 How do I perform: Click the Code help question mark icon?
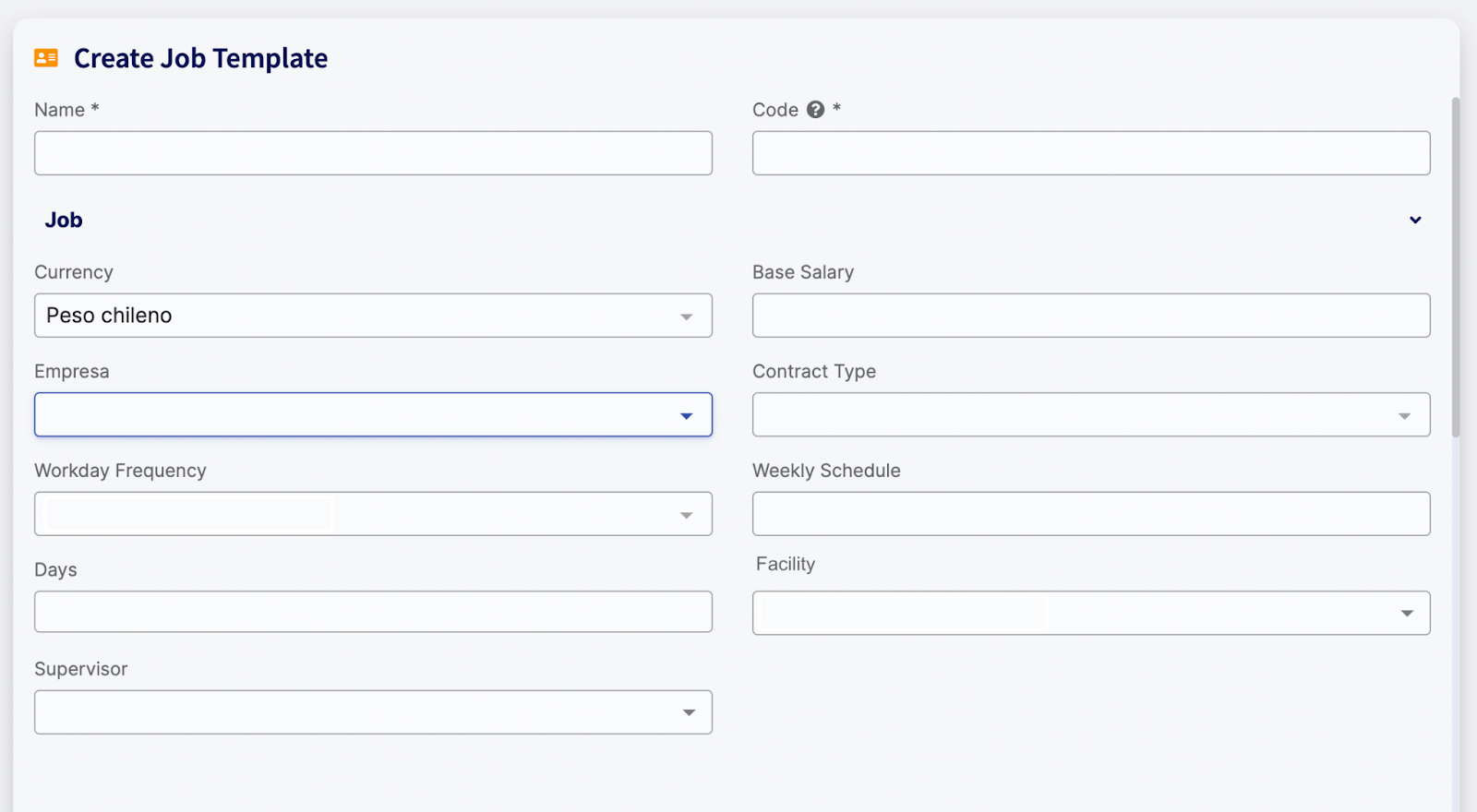pos(815,110)
